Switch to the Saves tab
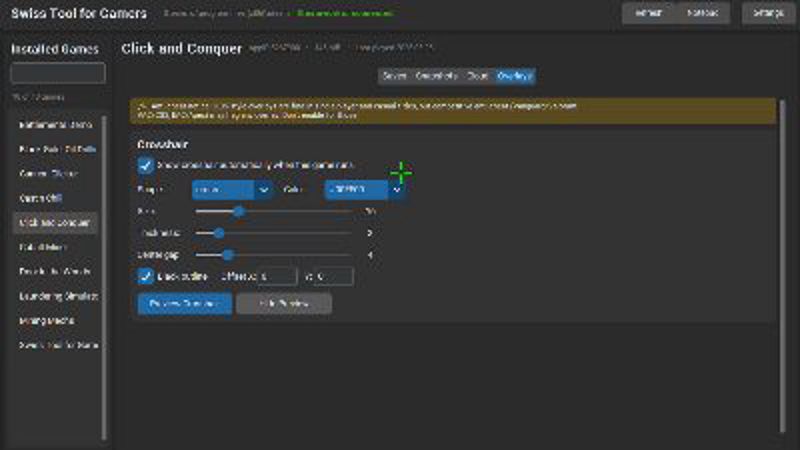The height and width of the screenshot is (450, 800). coord(394,76)
